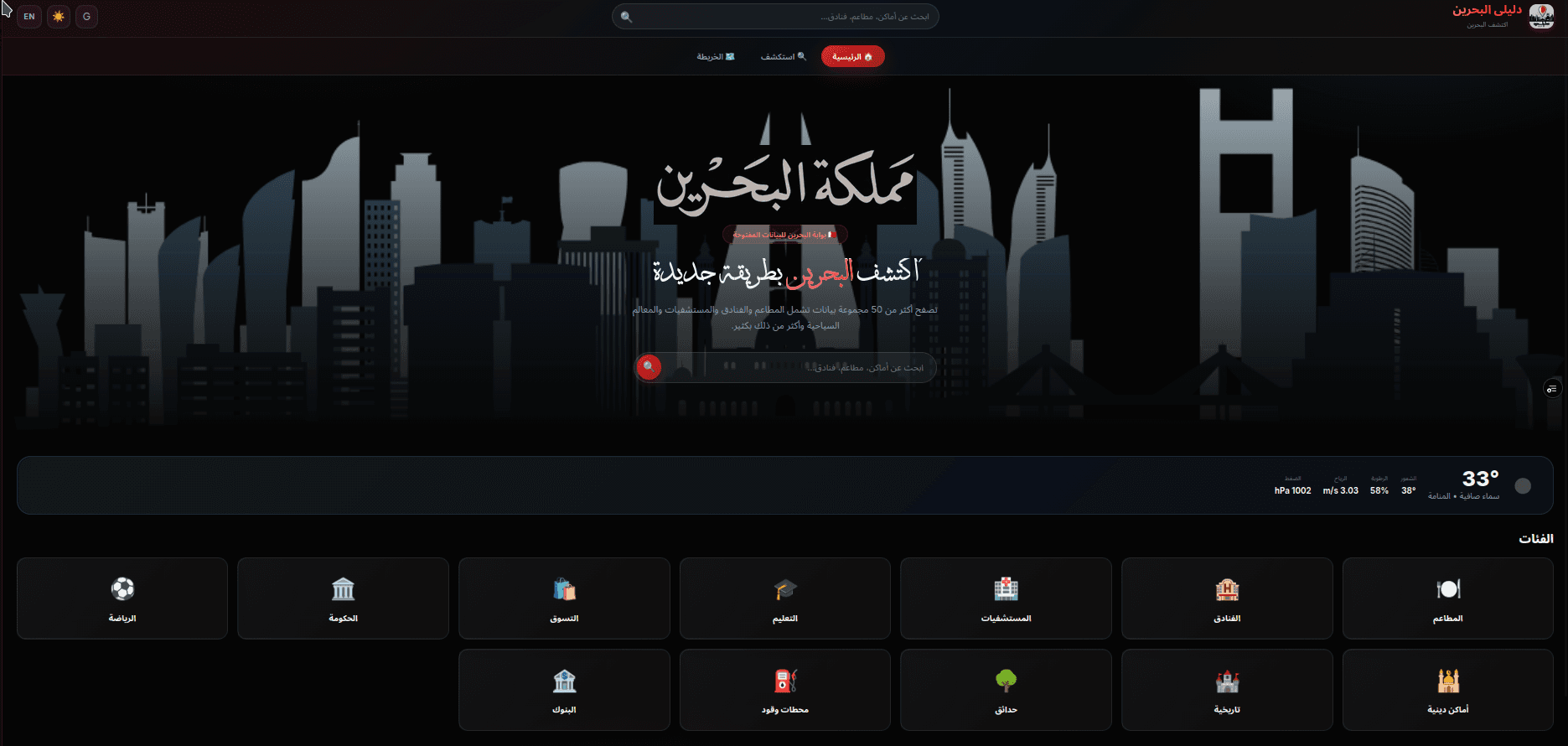Click the 33° temperature reading

point(1480,479)
